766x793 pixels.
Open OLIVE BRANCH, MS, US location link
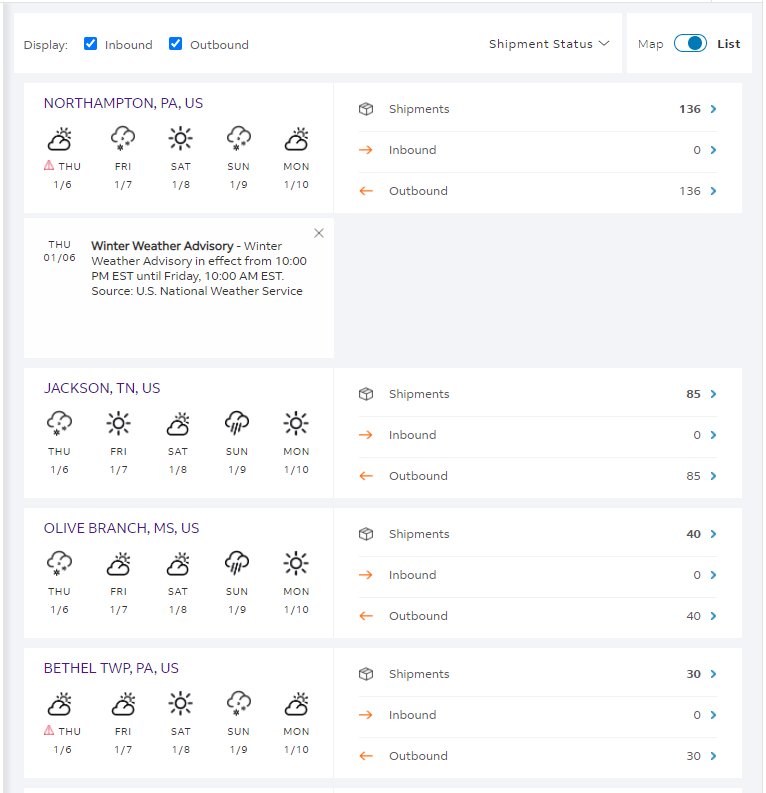click(121, 528)
